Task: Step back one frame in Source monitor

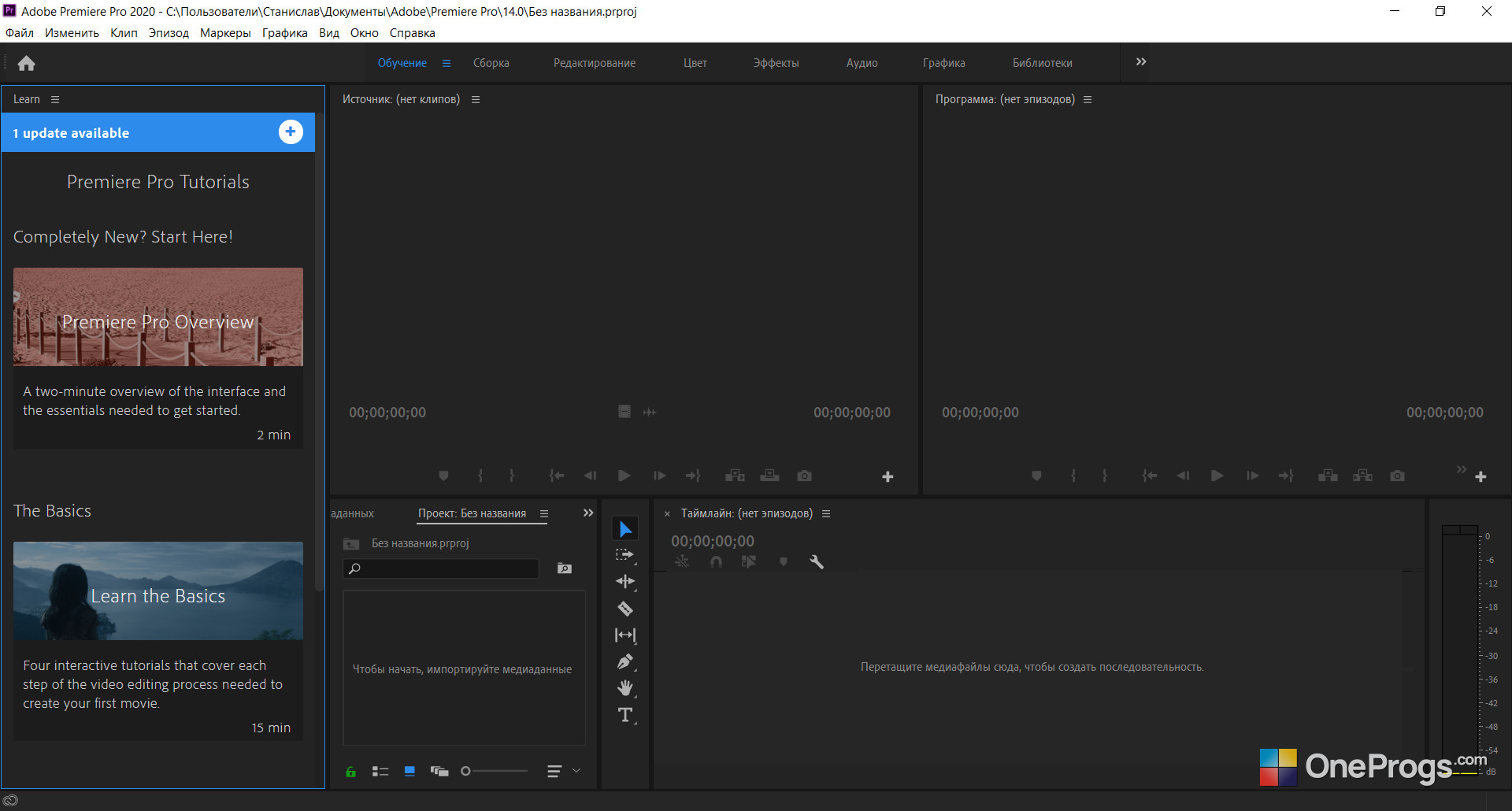Action: click(590, 476)
